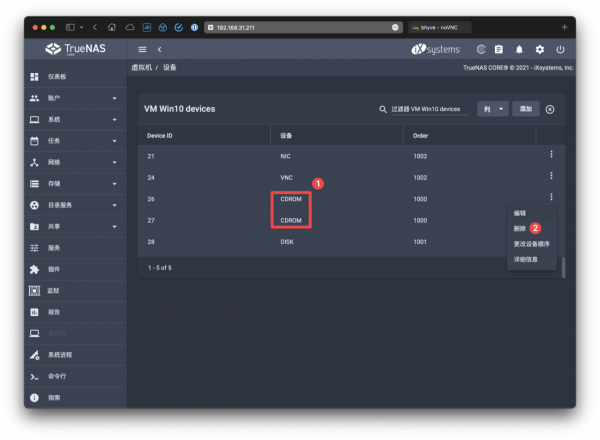The height and width of the screenshot is (440, 600).
Task: Click the browser address bar
Action: 303,28
